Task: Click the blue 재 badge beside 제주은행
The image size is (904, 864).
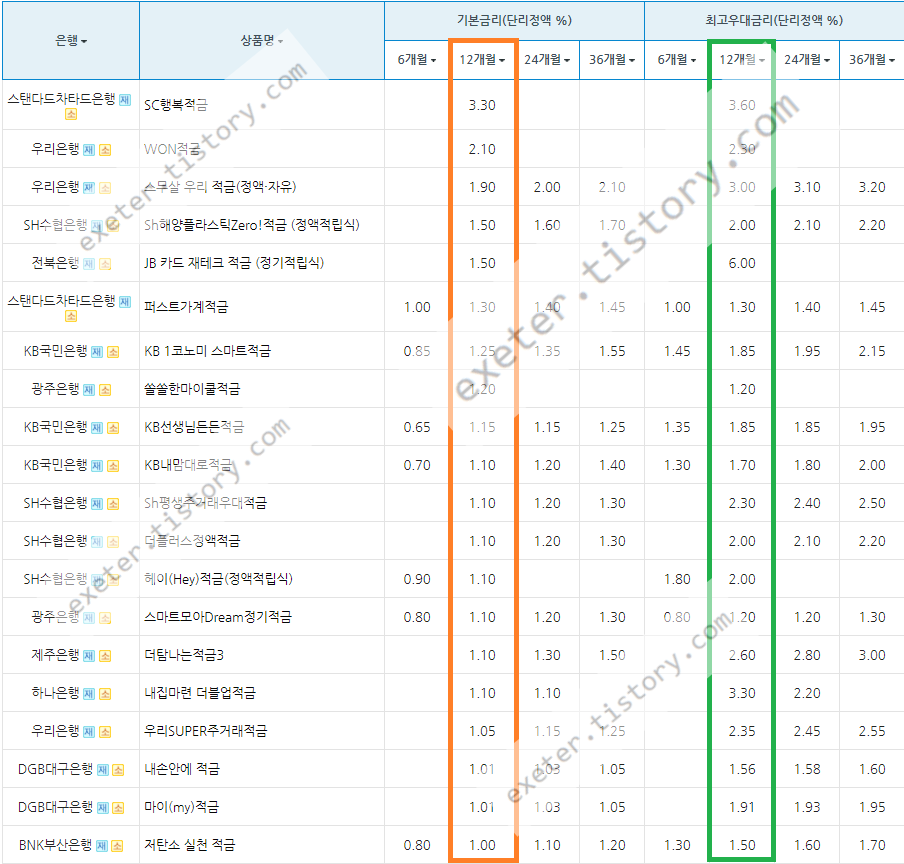Action: pyautogui.click(x=89, y=656)
